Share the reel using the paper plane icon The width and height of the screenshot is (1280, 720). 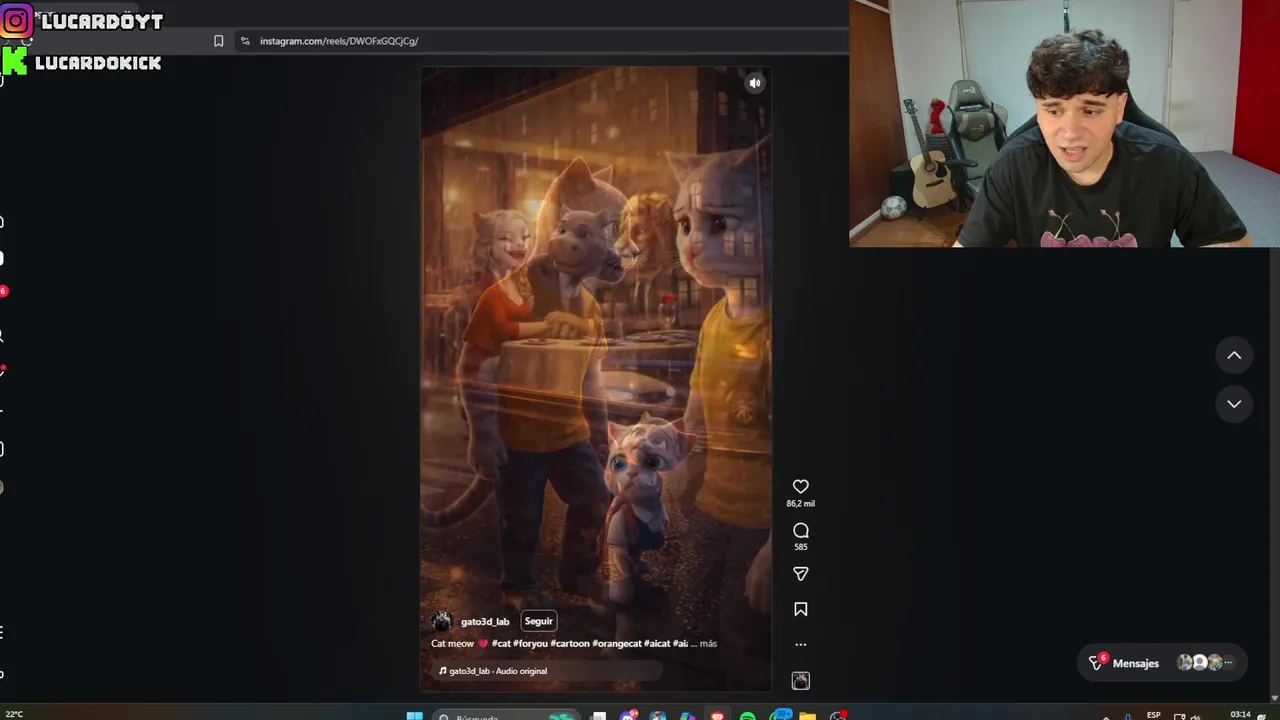800,574
